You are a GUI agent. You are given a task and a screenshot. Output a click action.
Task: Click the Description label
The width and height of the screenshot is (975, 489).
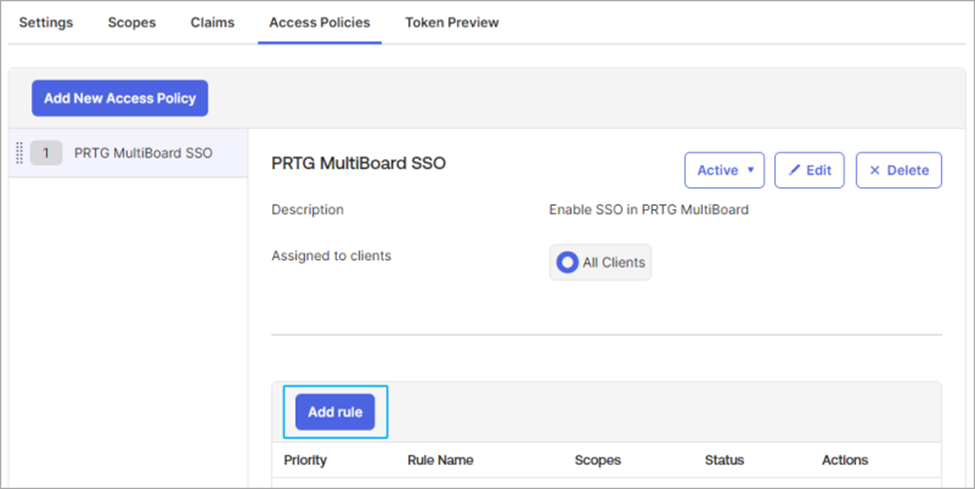point(307,210)
